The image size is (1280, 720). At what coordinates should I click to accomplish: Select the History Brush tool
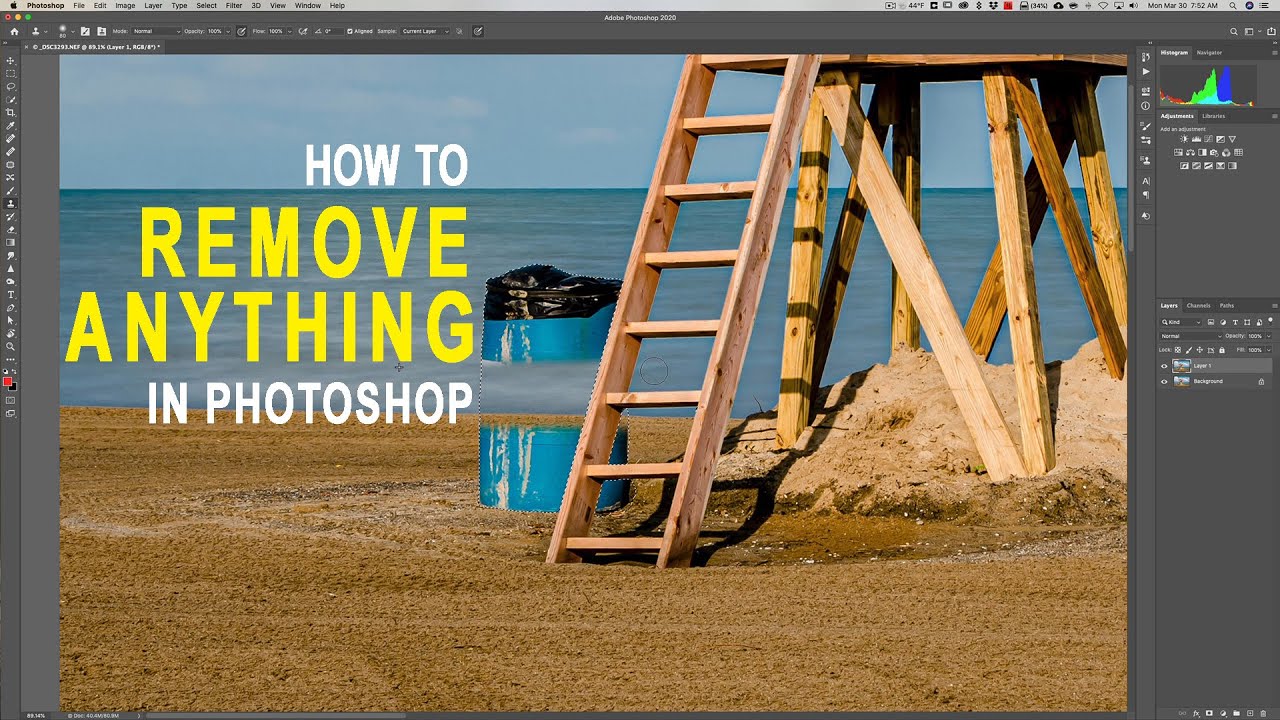tap(11, 217)
